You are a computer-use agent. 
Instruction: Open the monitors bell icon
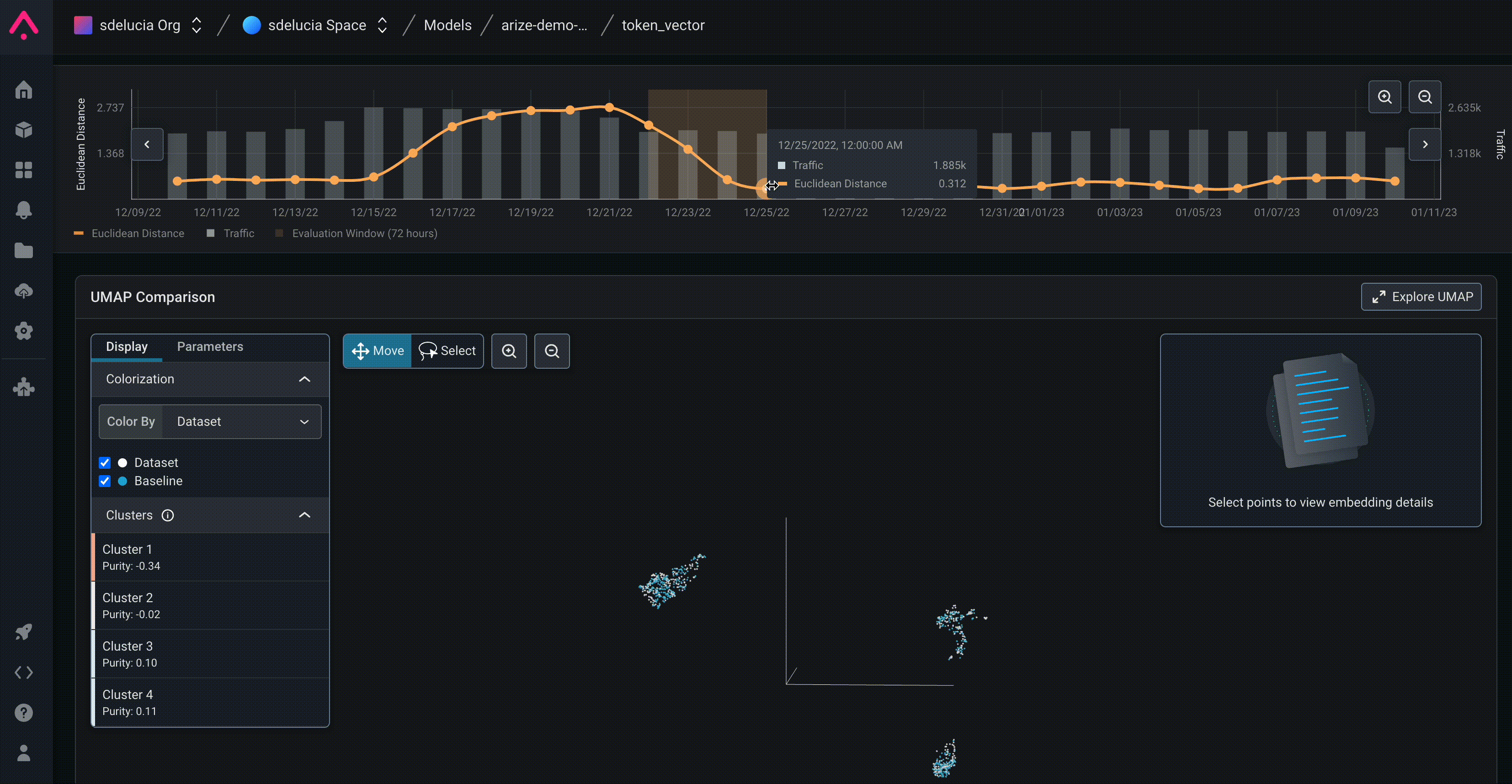click(x=23, y=210)
